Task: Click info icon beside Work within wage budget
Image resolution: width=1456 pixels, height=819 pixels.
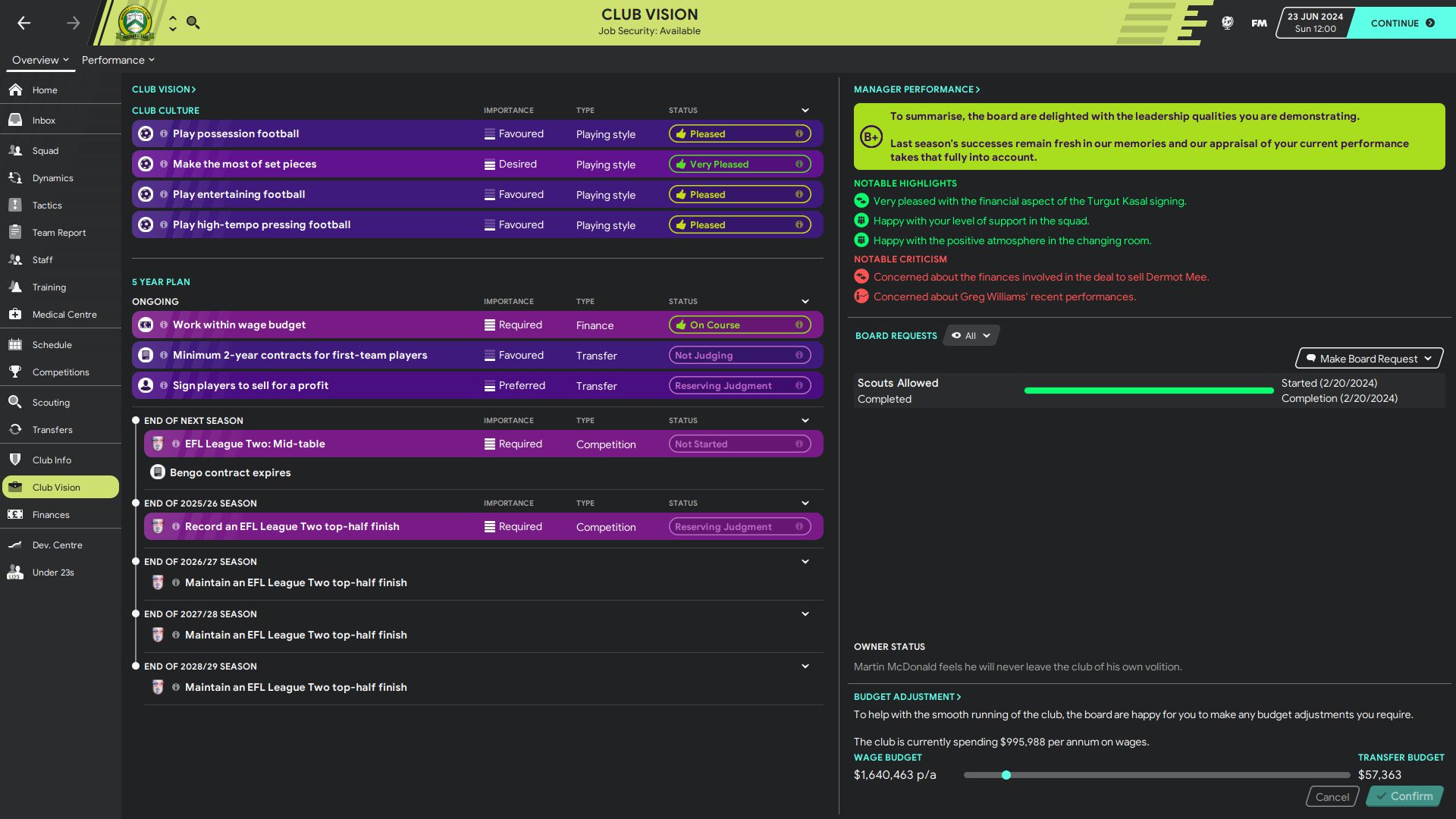Action: [164, 325]
